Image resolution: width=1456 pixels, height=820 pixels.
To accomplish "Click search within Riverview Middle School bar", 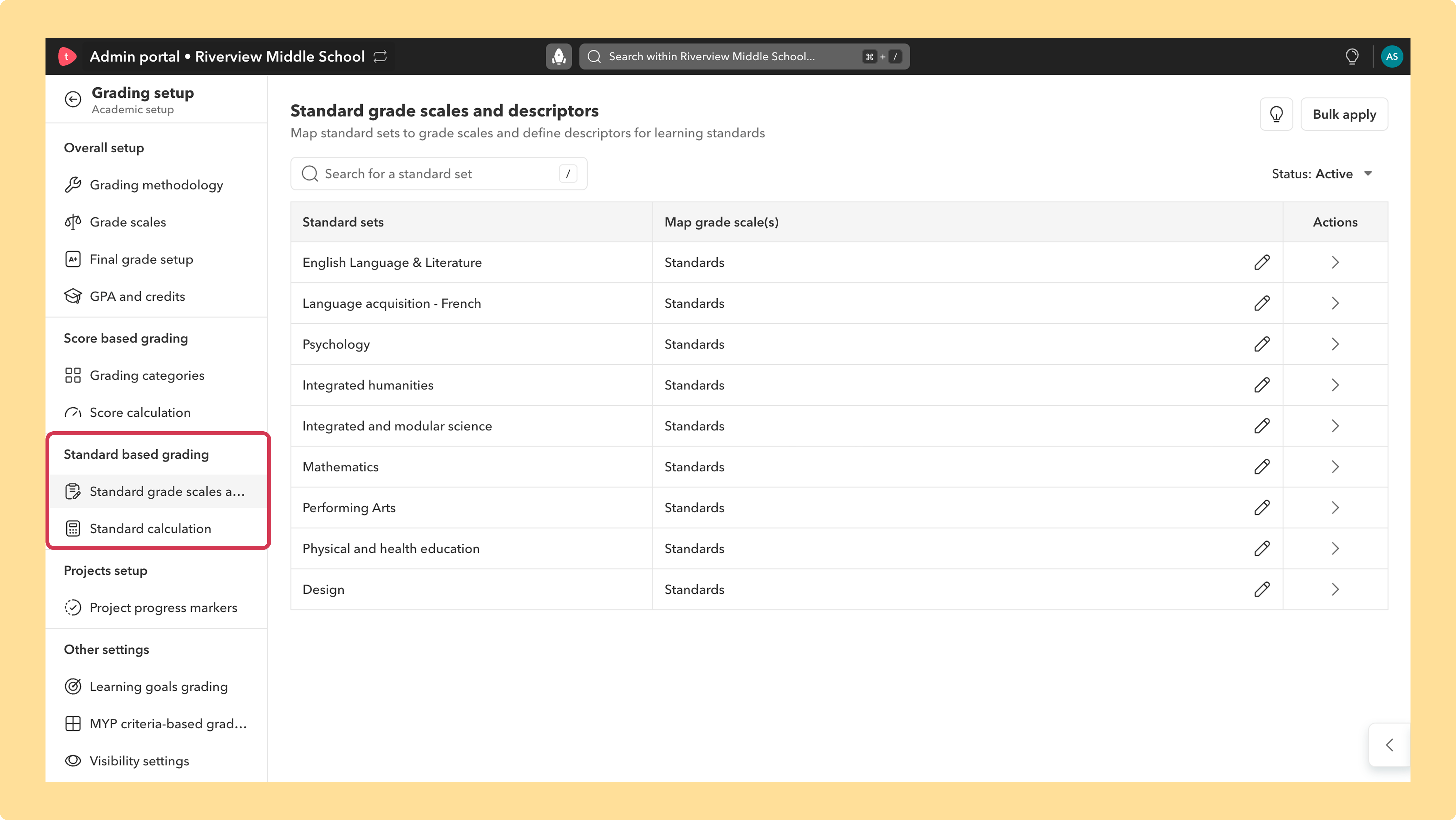I will click(x=744, y=56).
